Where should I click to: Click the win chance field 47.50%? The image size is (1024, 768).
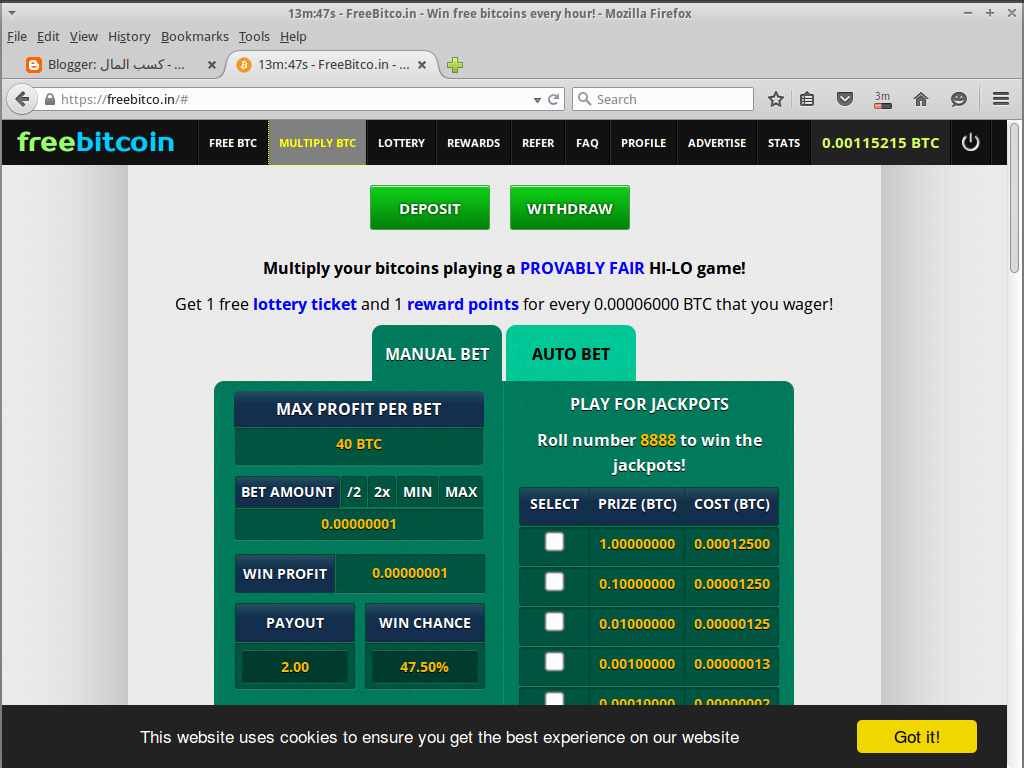click(x=424, y=667)
